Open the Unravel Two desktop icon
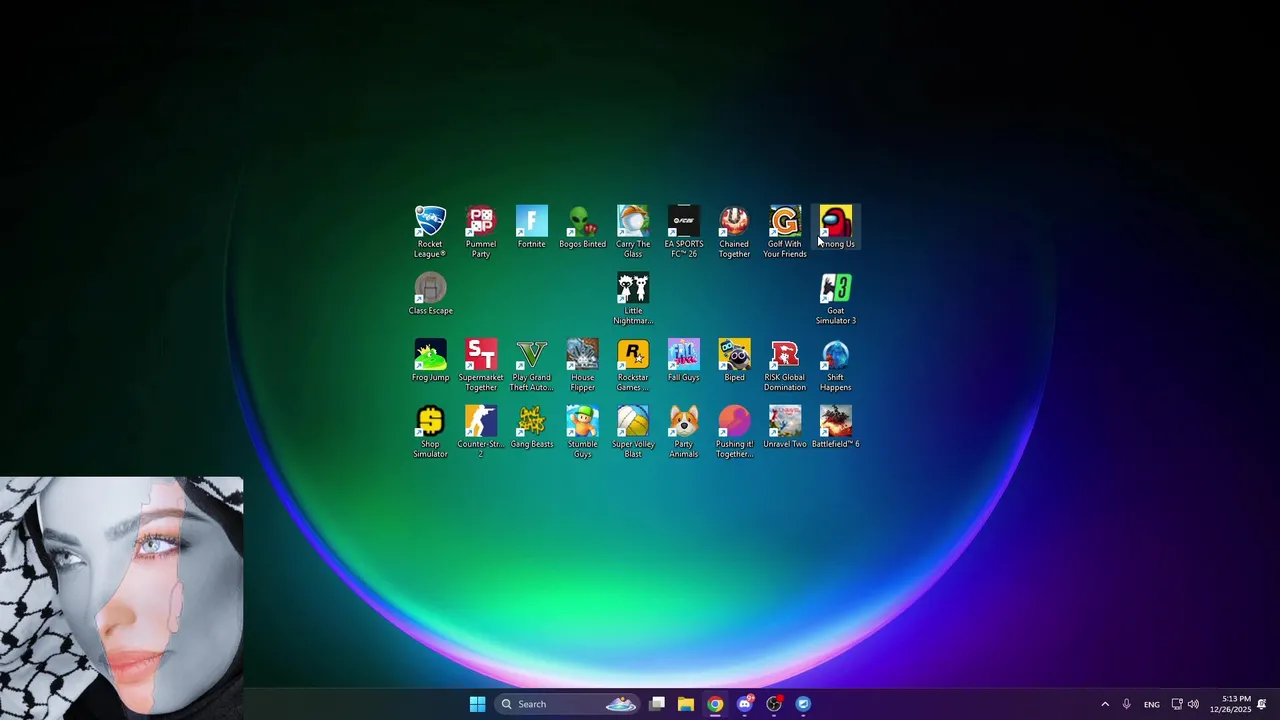1280x720 pixels. [x=785, y=428]
